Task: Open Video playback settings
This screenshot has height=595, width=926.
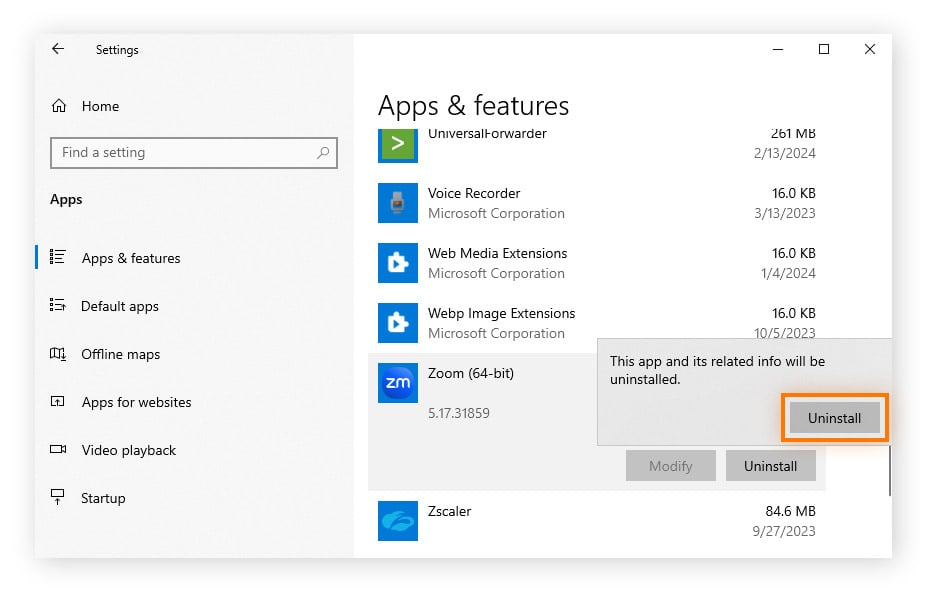Action: [x=129, y=450]
